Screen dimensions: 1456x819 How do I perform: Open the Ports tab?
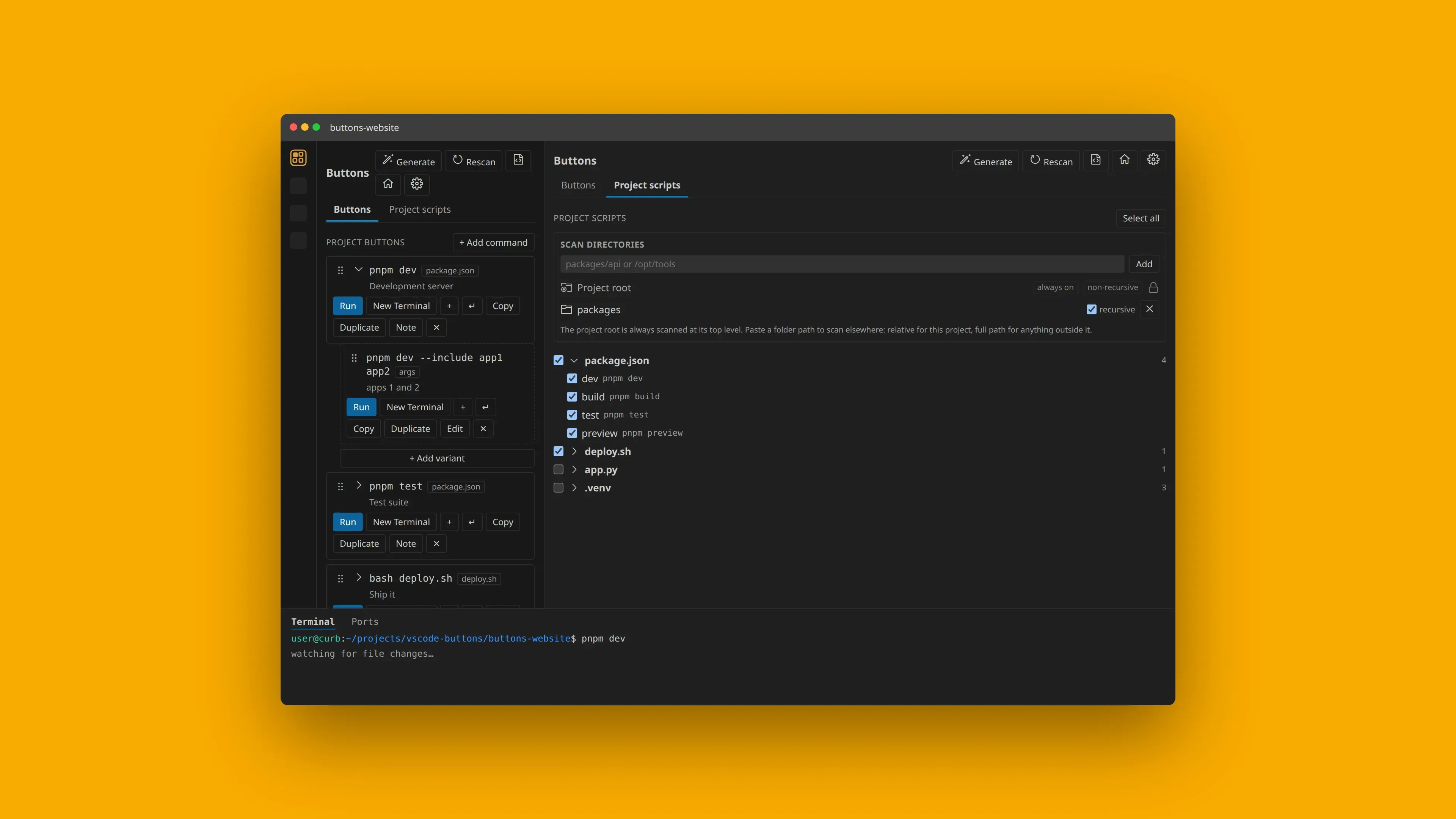click(x=364, y=622)
